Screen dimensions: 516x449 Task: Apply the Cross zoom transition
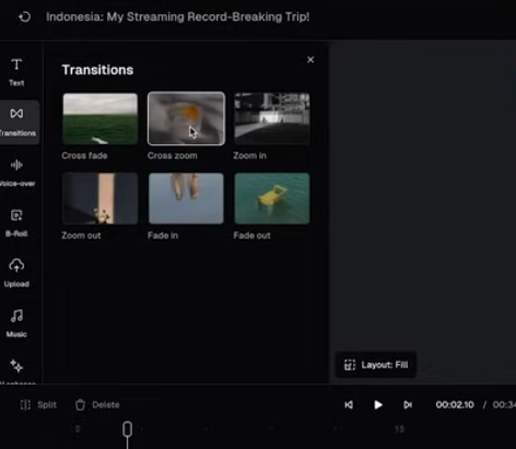click(186, 119)
